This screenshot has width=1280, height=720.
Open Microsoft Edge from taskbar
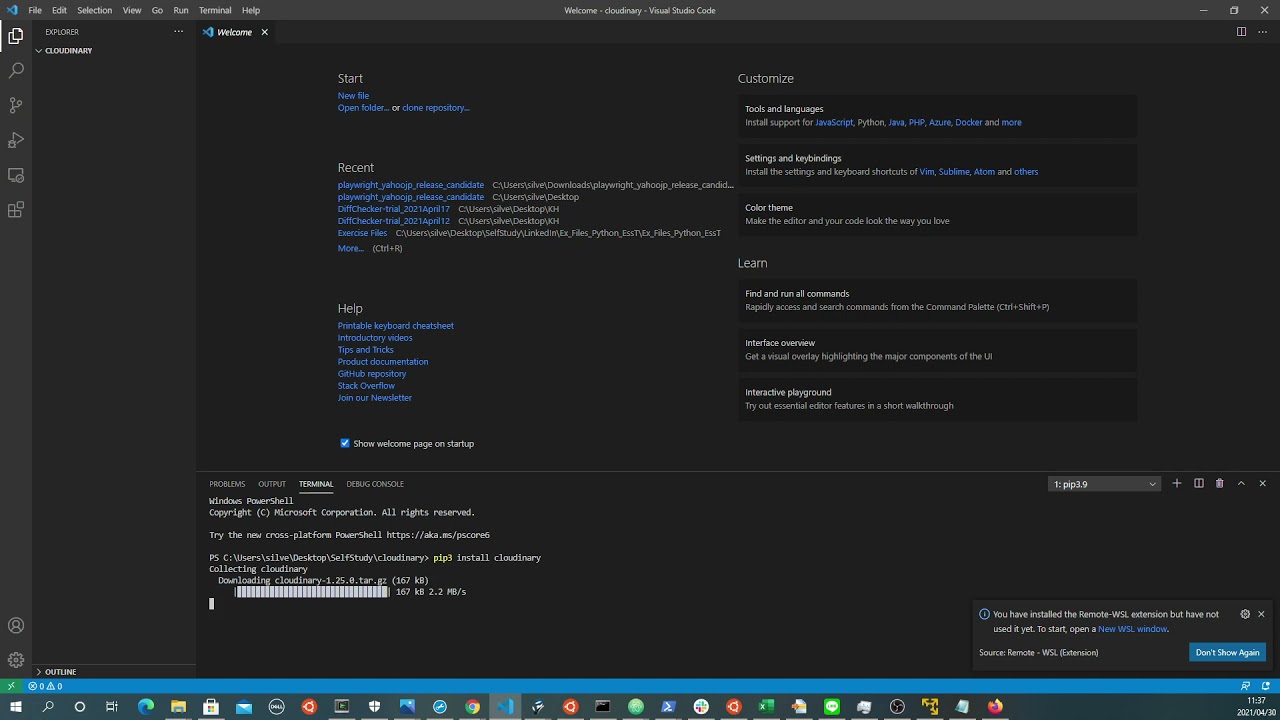[x=146, y=707]
